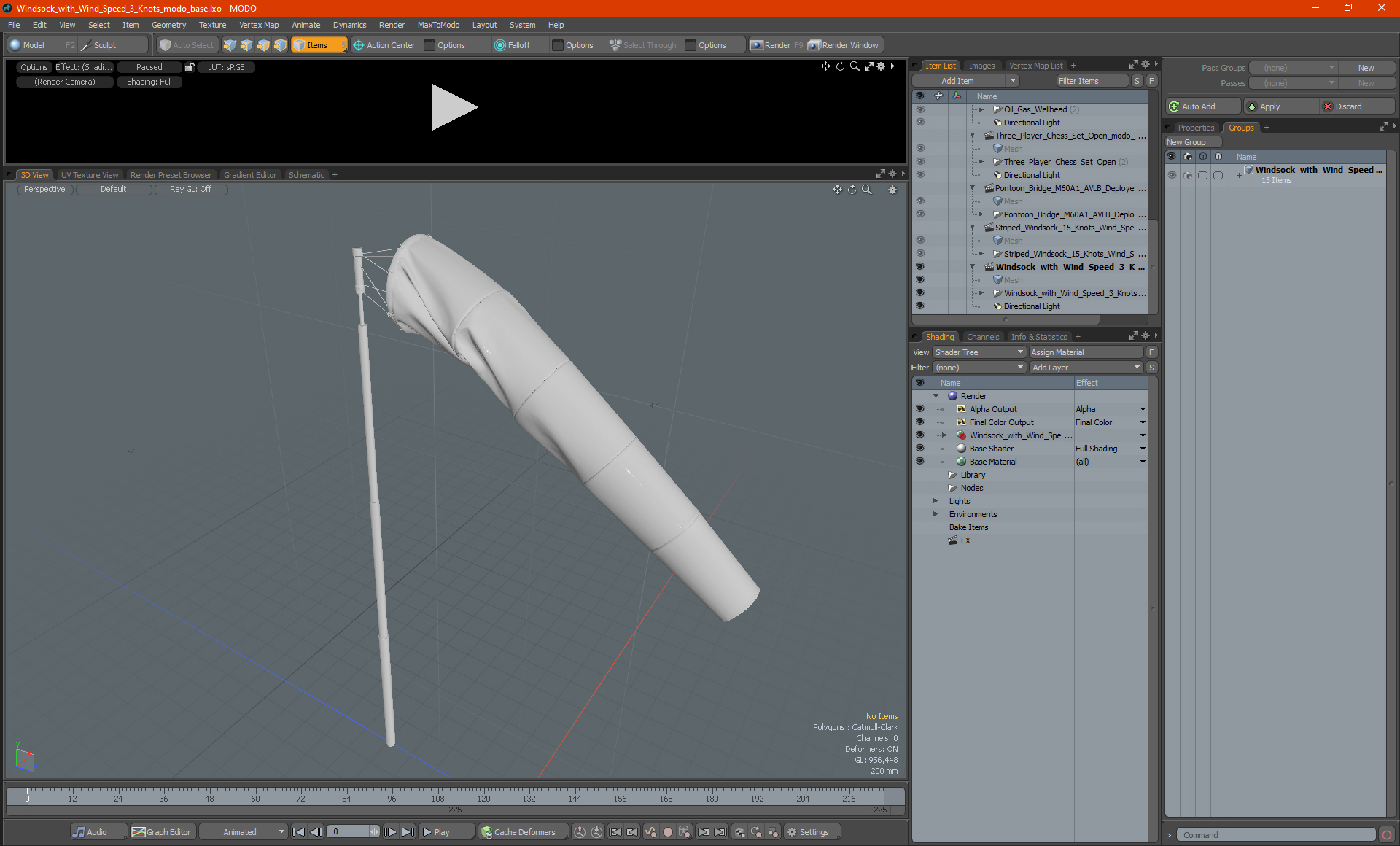Open the Texture menu
Image resolution: width=1400 pixels, height=846 pixels.
(212, 25)
